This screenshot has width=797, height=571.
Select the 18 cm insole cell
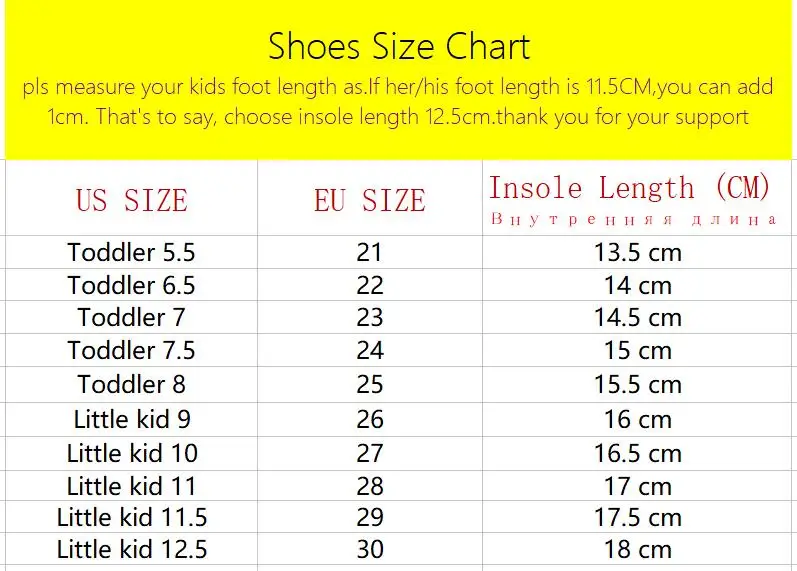coord(638,549)
